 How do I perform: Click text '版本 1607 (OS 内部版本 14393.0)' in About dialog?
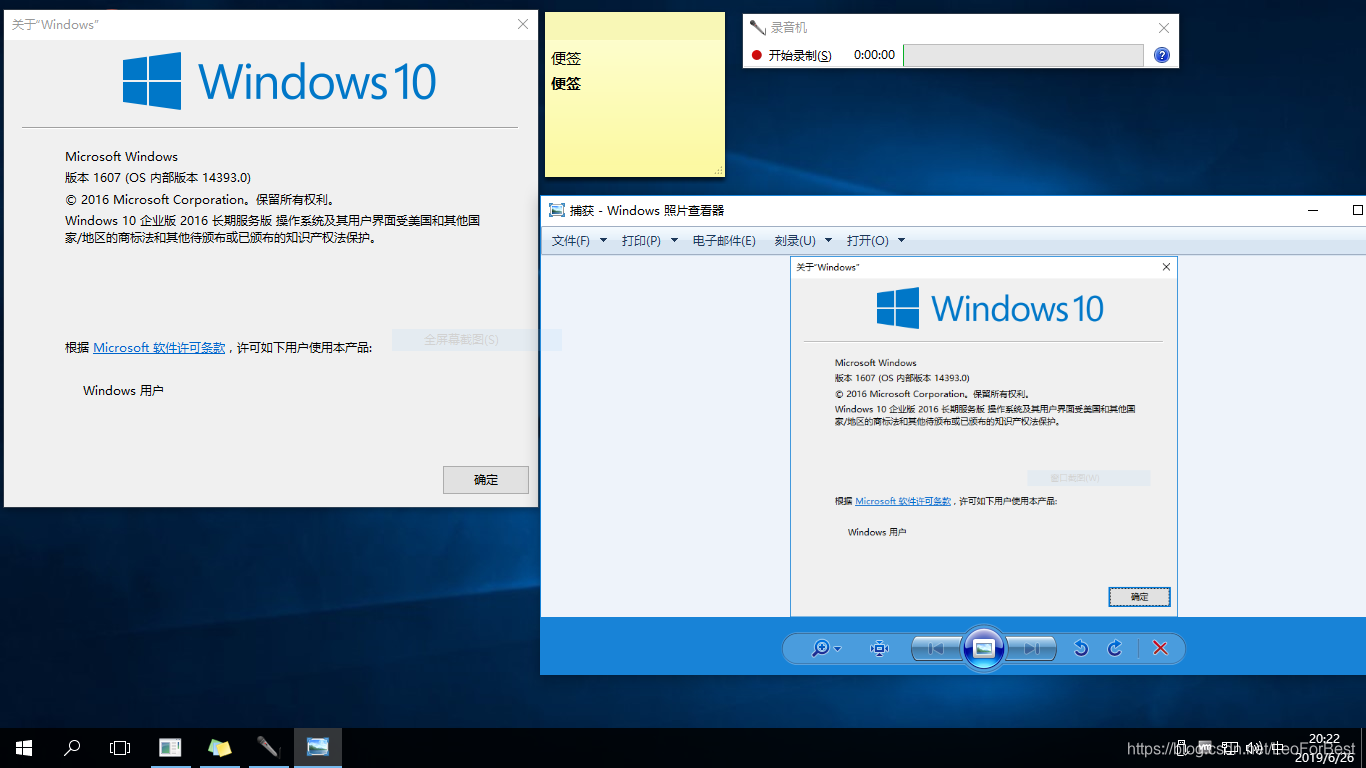click(158, 177)
